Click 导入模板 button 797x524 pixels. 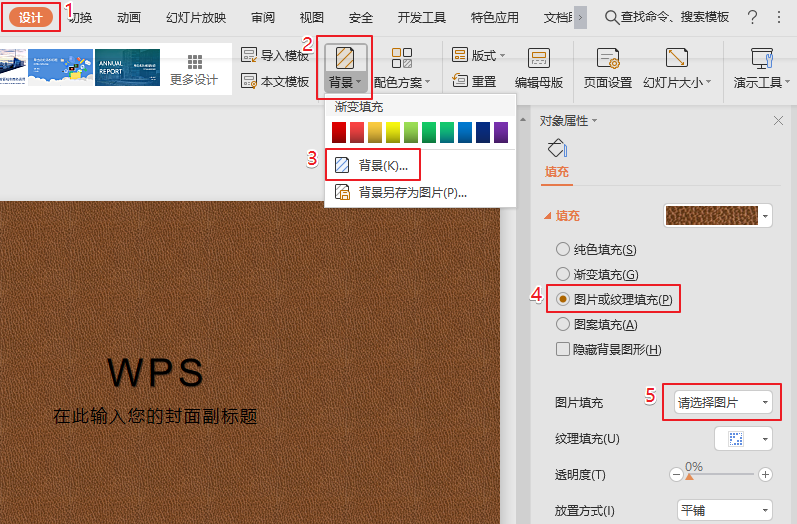point(275,55)
